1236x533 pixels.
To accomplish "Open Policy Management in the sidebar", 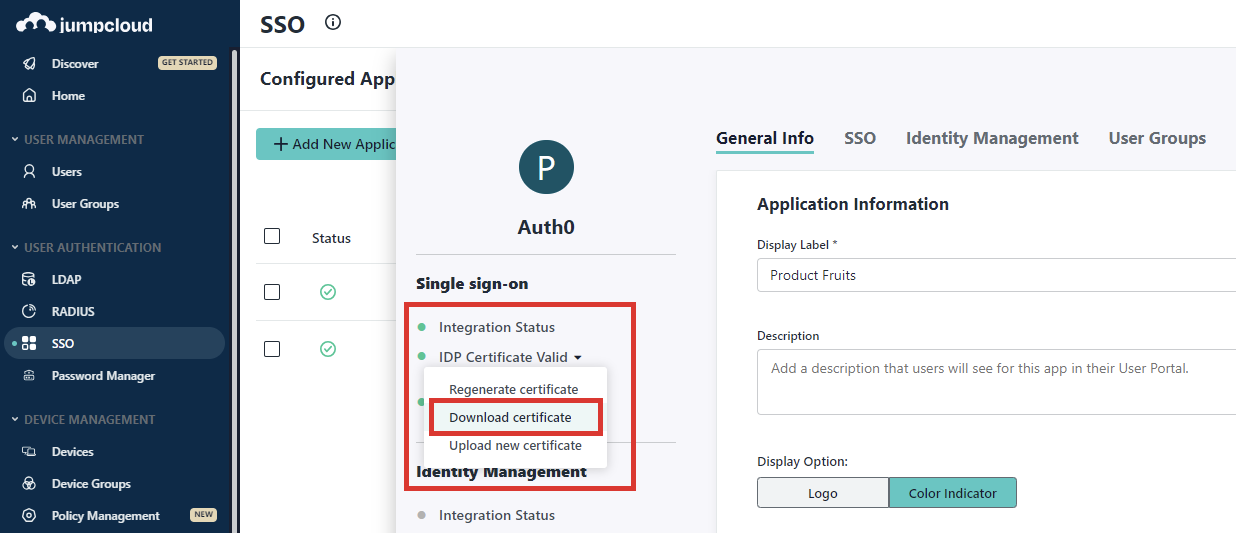I will click(x=105, y=516).
